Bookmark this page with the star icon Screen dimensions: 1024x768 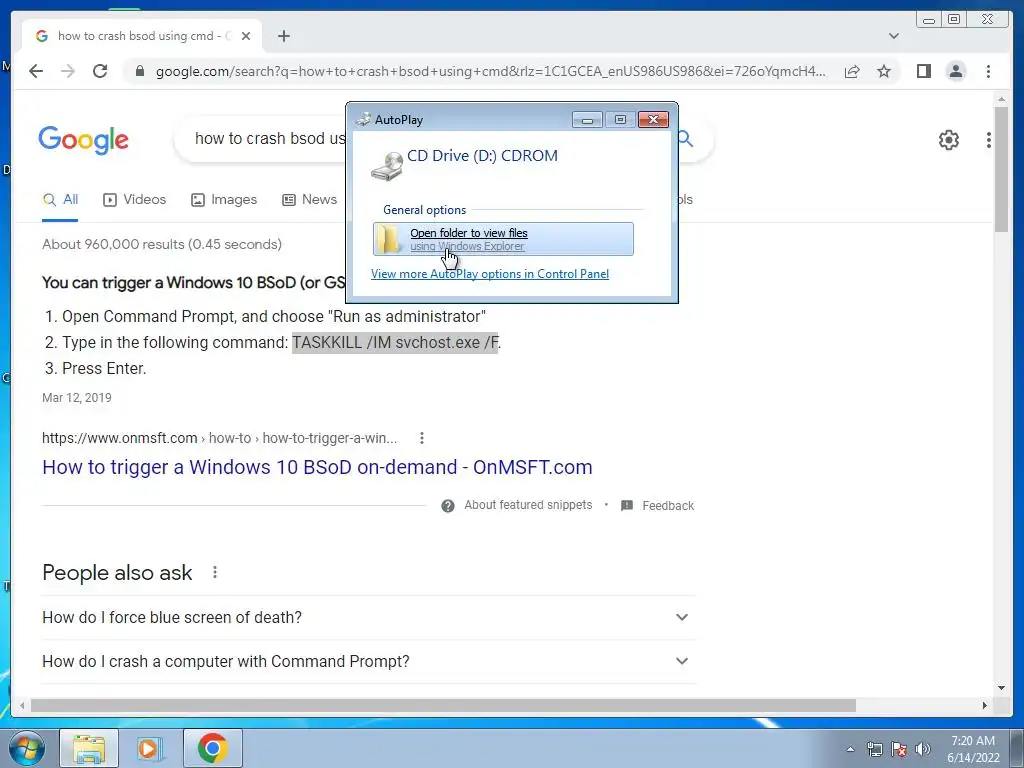pos(884,71)
